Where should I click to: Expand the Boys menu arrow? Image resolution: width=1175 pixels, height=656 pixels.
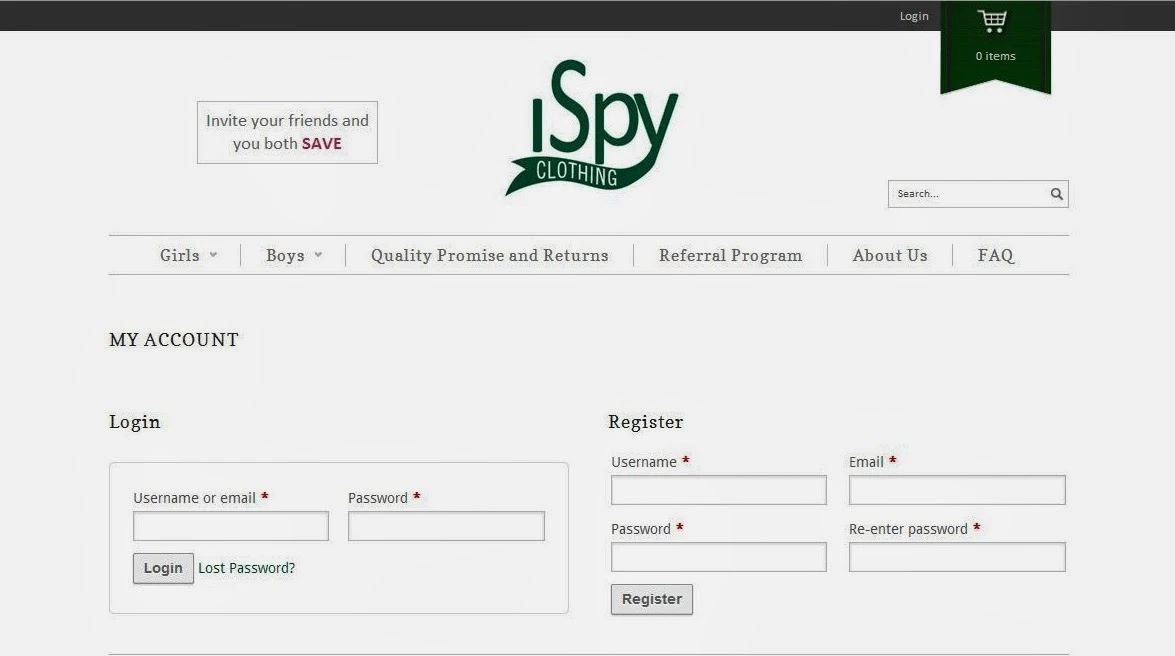318,255
